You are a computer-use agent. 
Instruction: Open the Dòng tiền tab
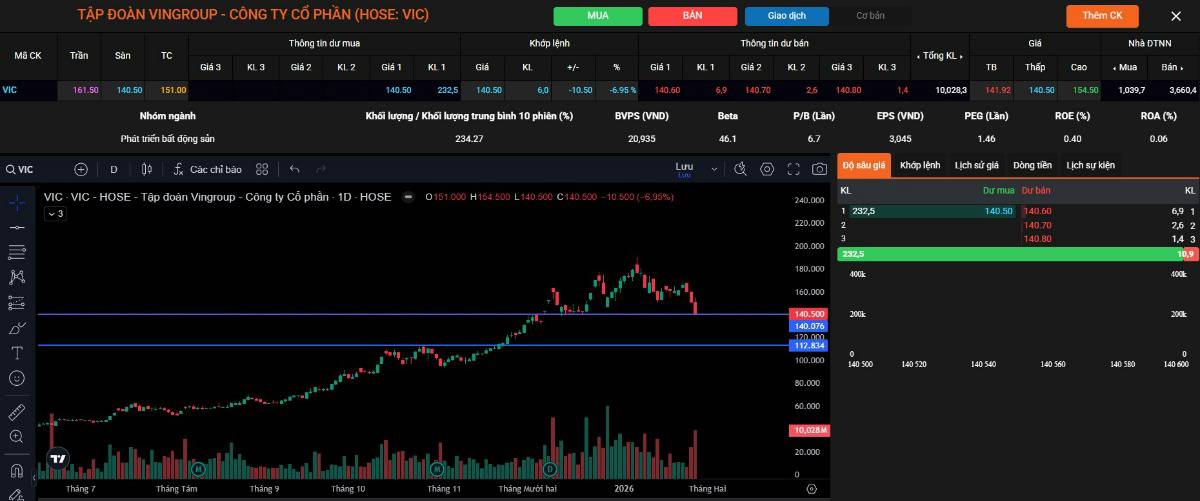(1033, 165)
